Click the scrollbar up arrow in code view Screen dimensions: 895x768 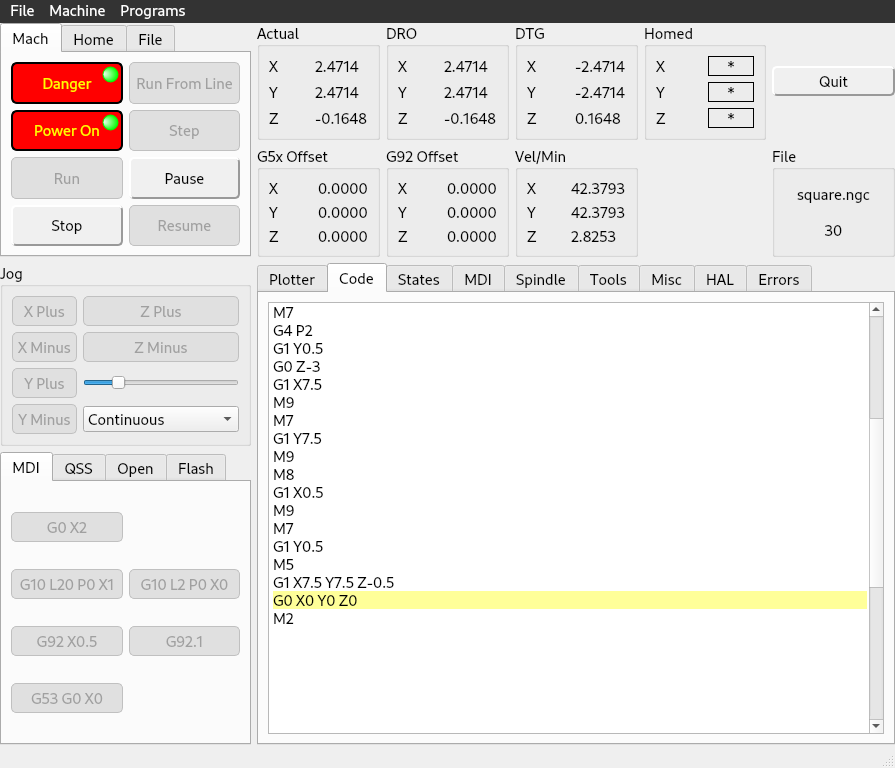point(876,310)
